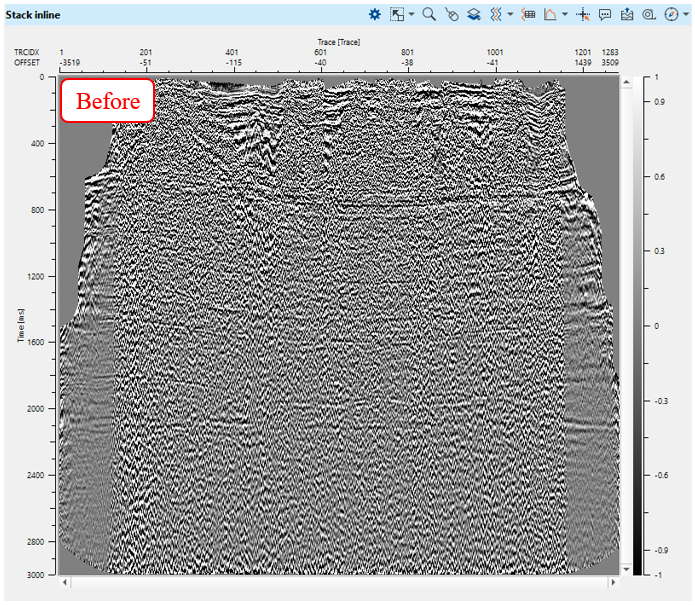Expand dropdown arrow beside spectrum graph icon
This screenshot has height=605, width=695.
pyautogui.click(x=564, y=14)
